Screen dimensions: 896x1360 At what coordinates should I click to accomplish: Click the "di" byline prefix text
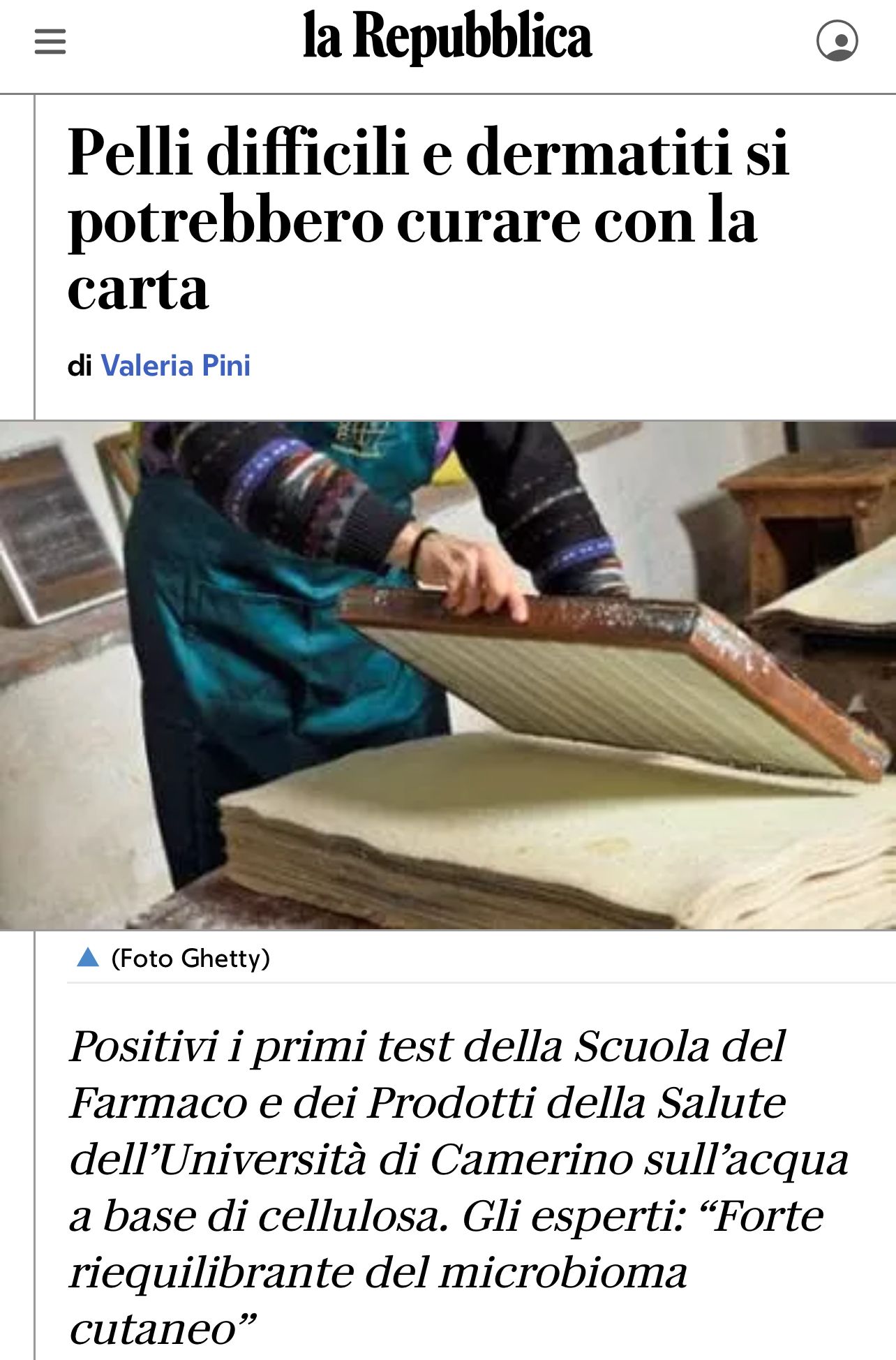click(x=80, y=366)
